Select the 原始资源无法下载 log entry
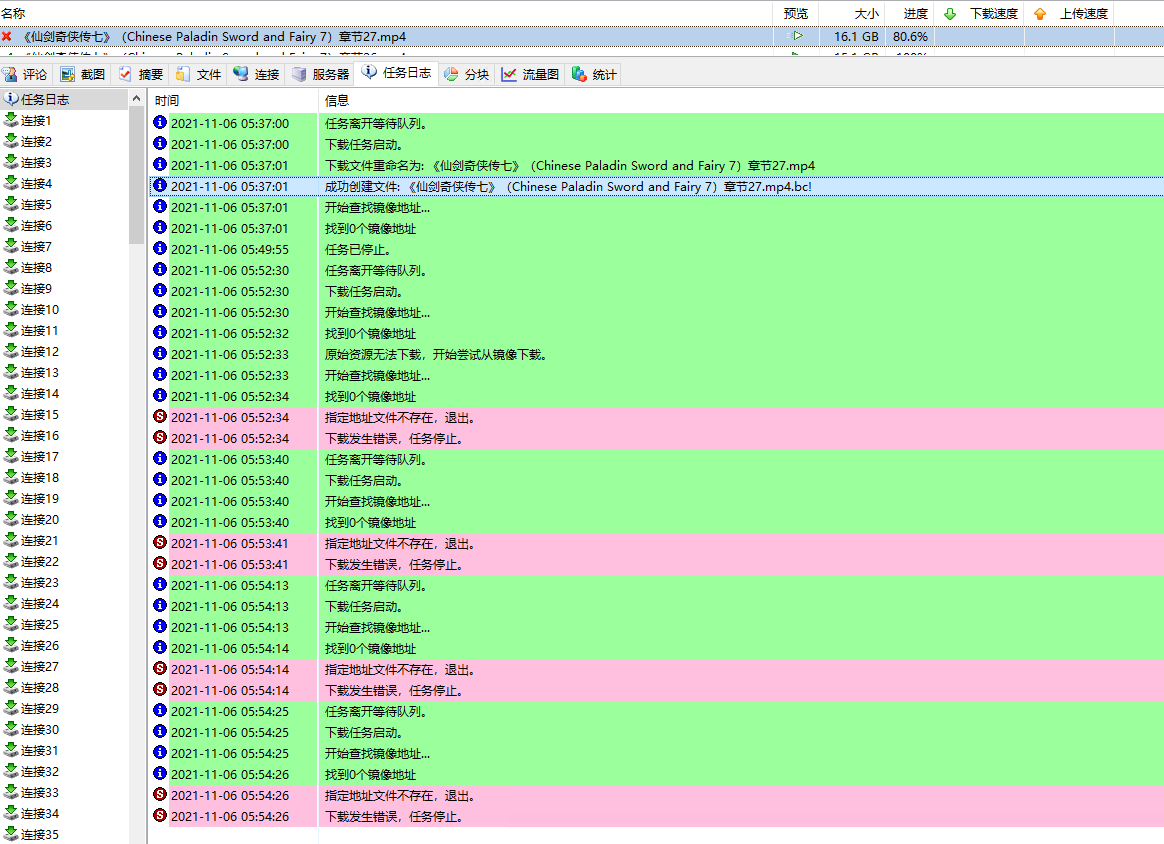Image resolution: width=1164 pixels, height=844 pixels. tap(656, 355)
